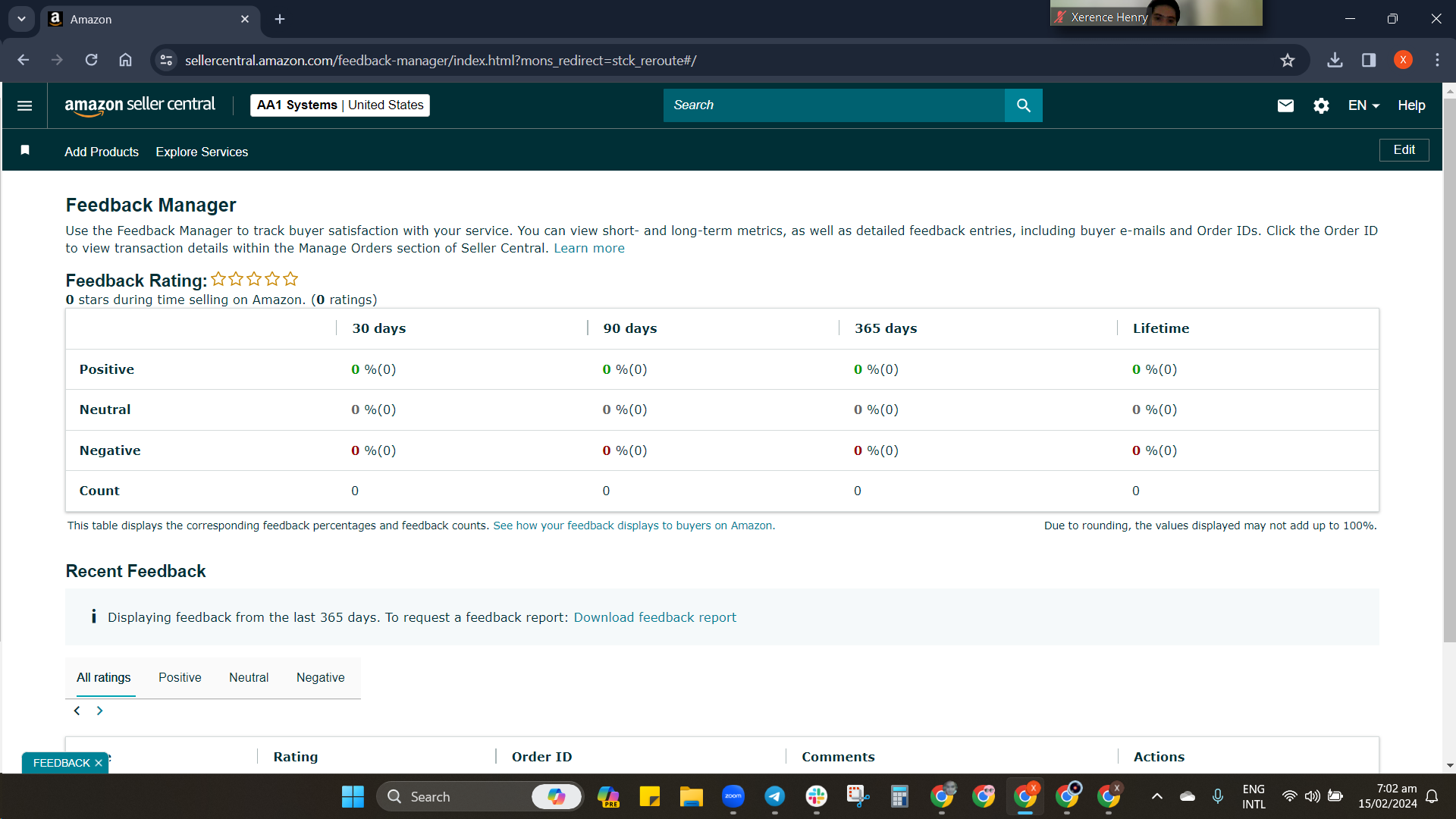The image size is (1456, 819).
Task: Click the search magnifier button
Action: click(x=1023, y=105)
